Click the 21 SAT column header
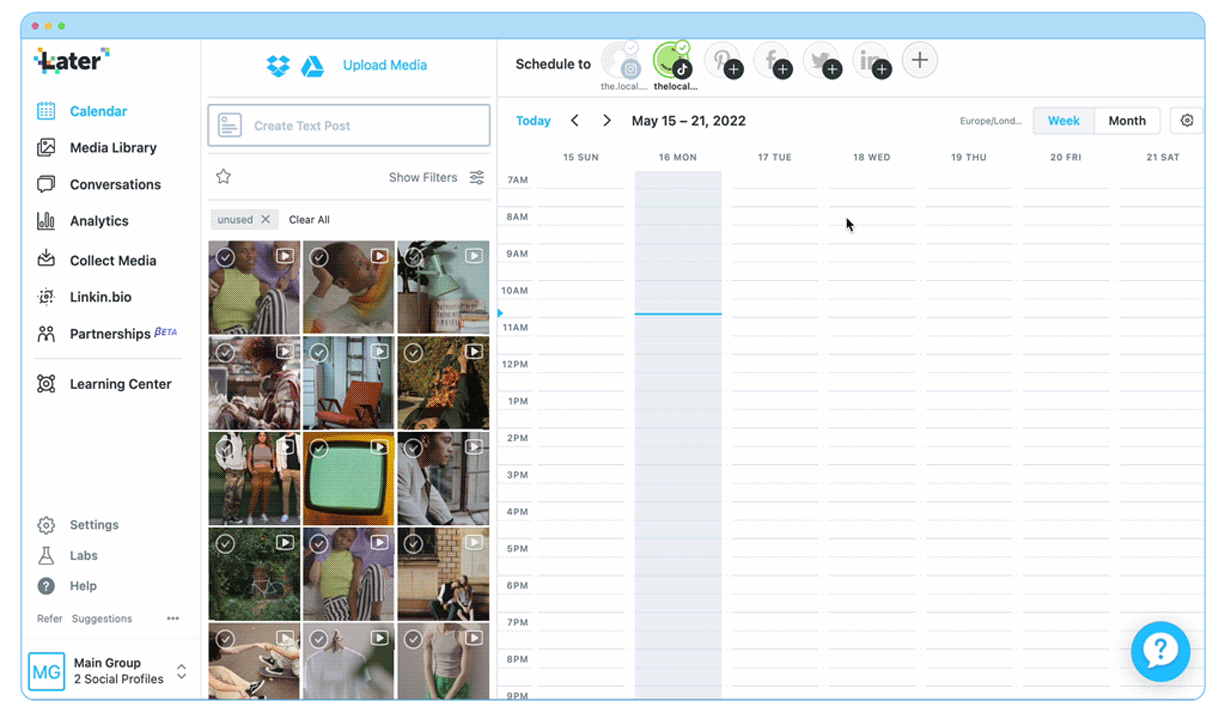The image size is (1225, 713). [x=1163, y=158]
